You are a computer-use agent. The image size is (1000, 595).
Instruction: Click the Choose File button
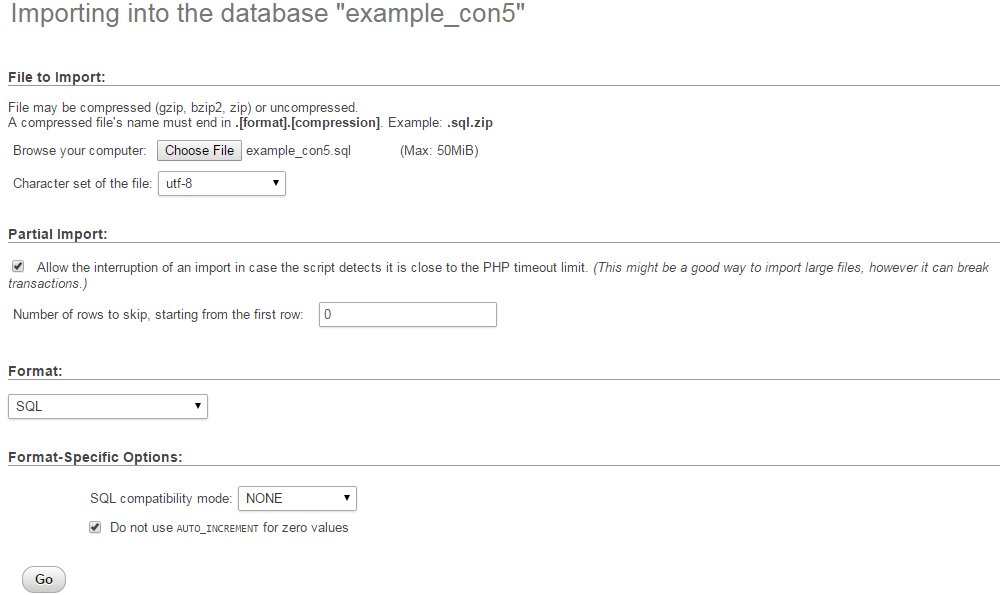199,150
